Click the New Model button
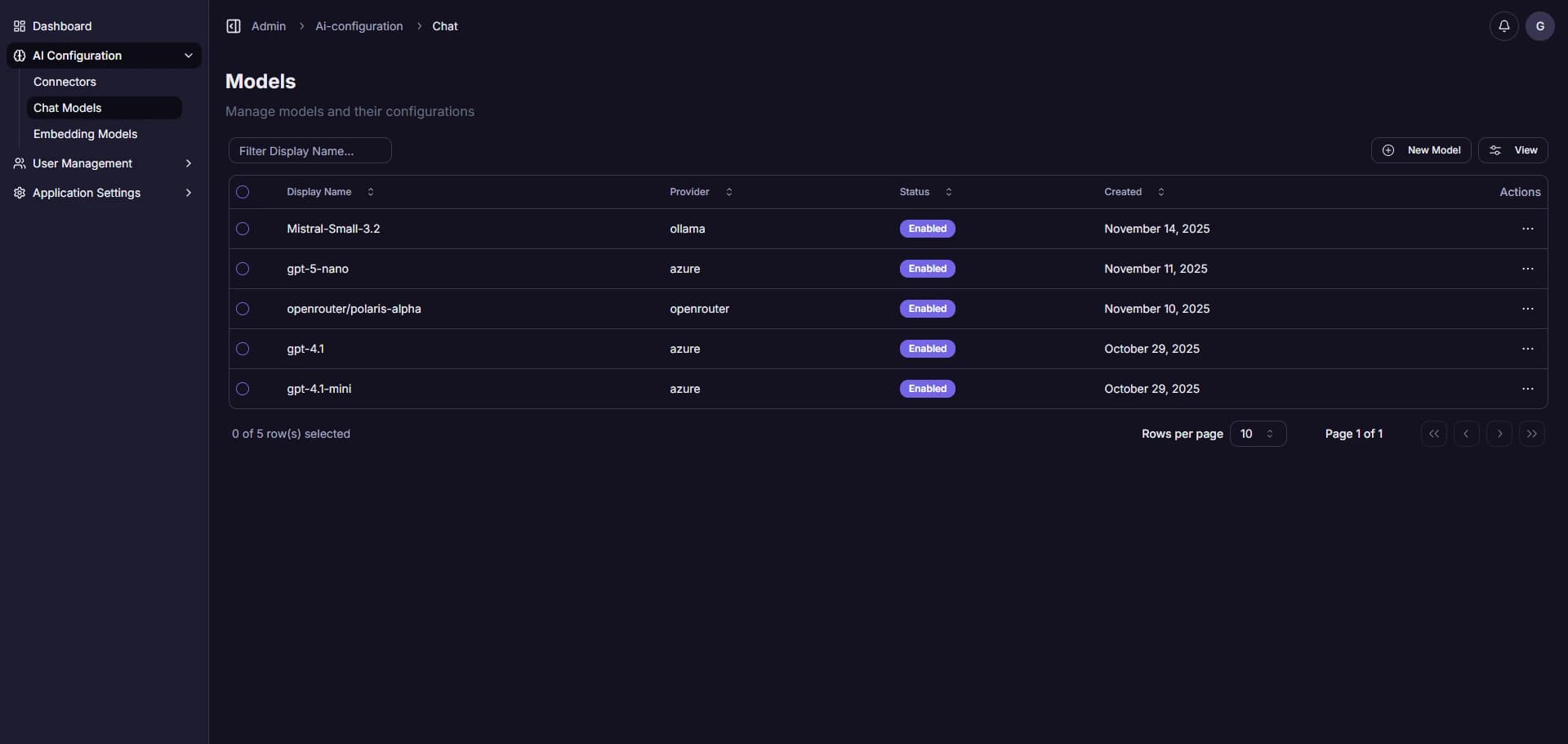Screen dimensions: 1568x744 click(1421, 150)
